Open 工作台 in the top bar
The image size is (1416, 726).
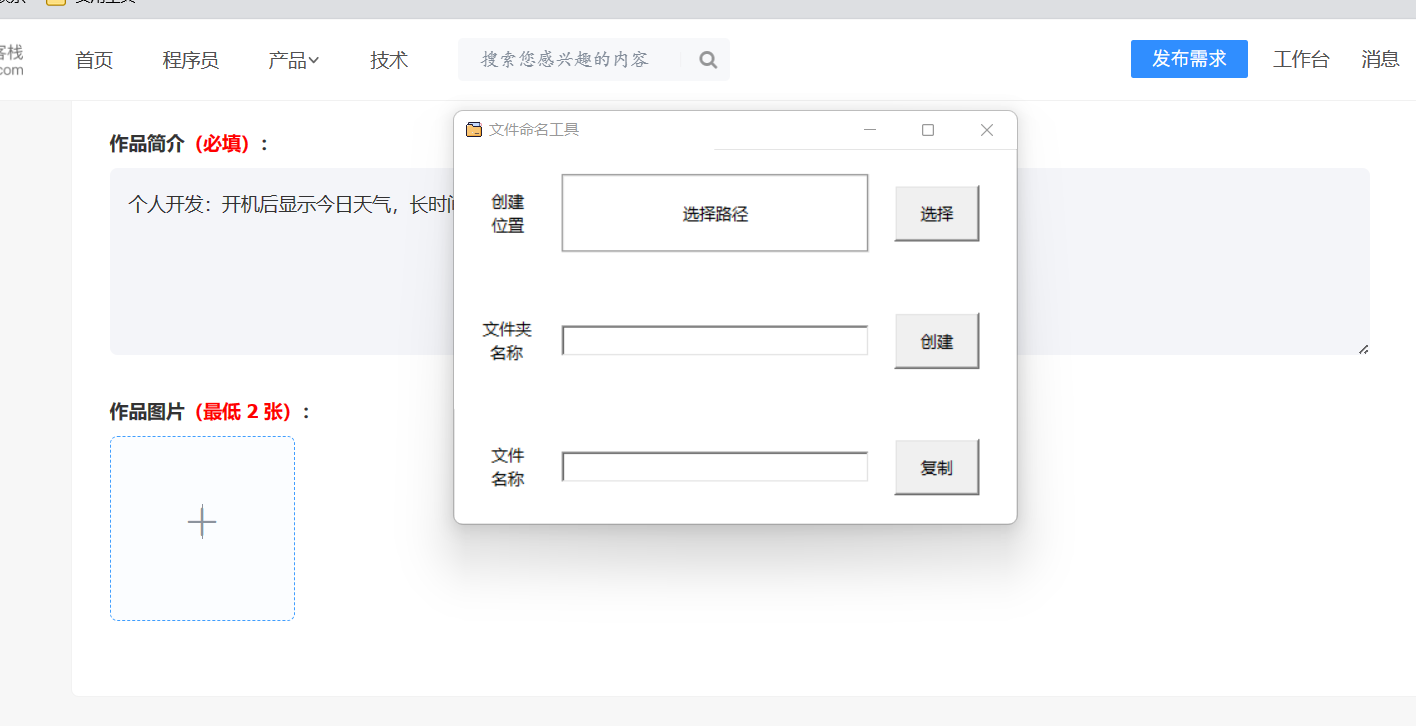(x=1301, y=59)
